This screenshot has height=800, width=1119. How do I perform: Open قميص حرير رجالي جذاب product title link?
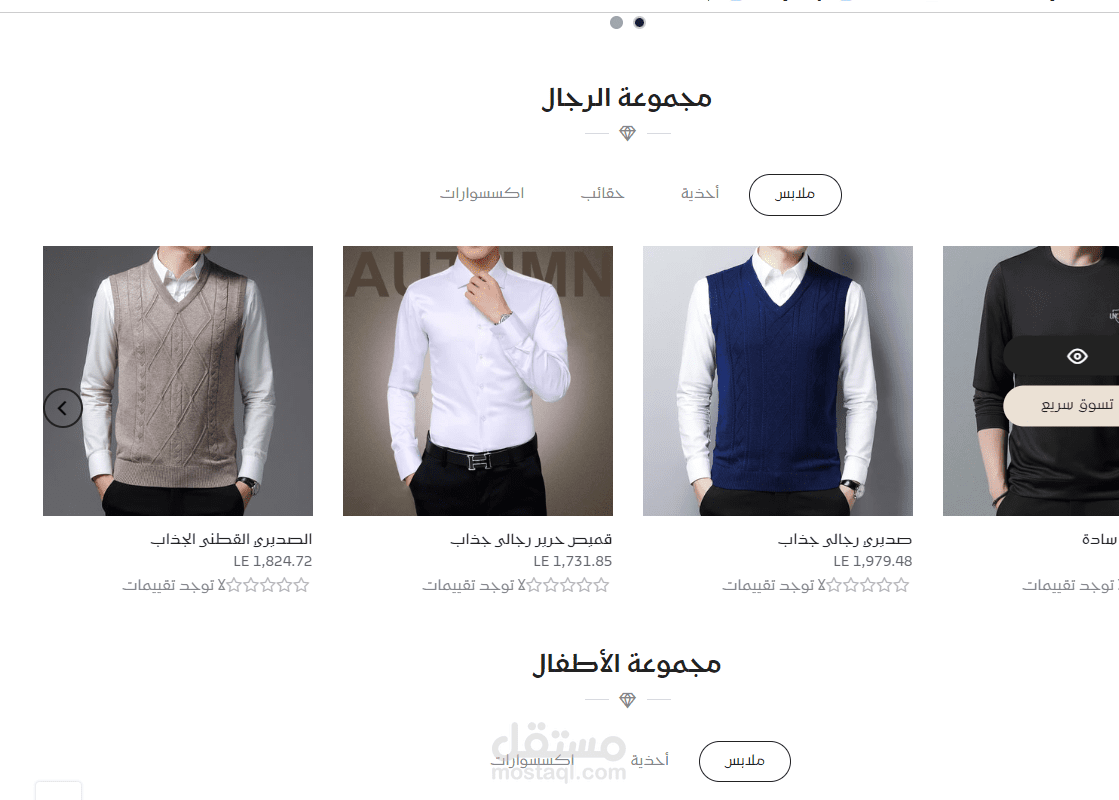click(x=531, y=540)
